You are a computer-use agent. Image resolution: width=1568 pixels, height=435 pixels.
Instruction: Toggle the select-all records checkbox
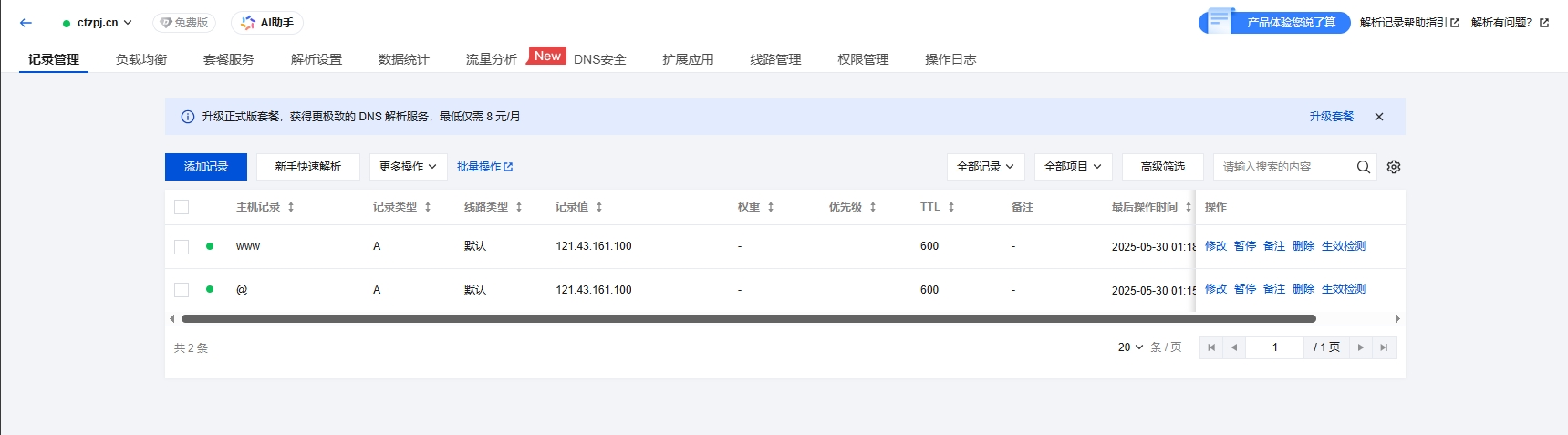(182, 207)
